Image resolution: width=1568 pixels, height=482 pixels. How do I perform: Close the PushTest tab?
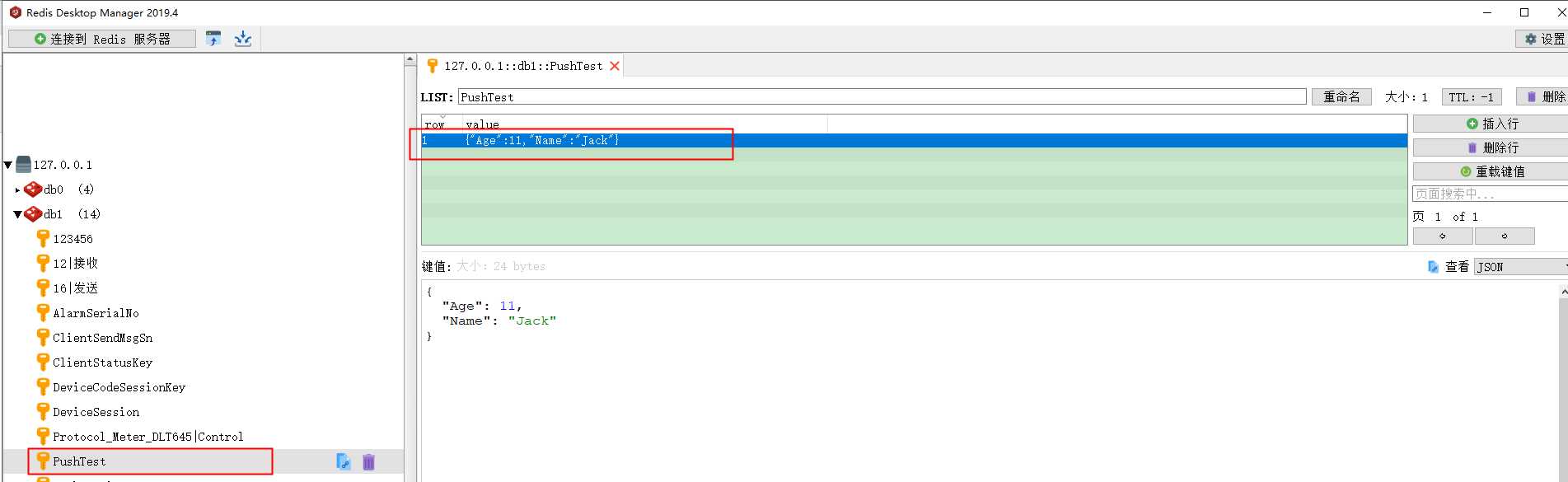(x=615, y=66)
